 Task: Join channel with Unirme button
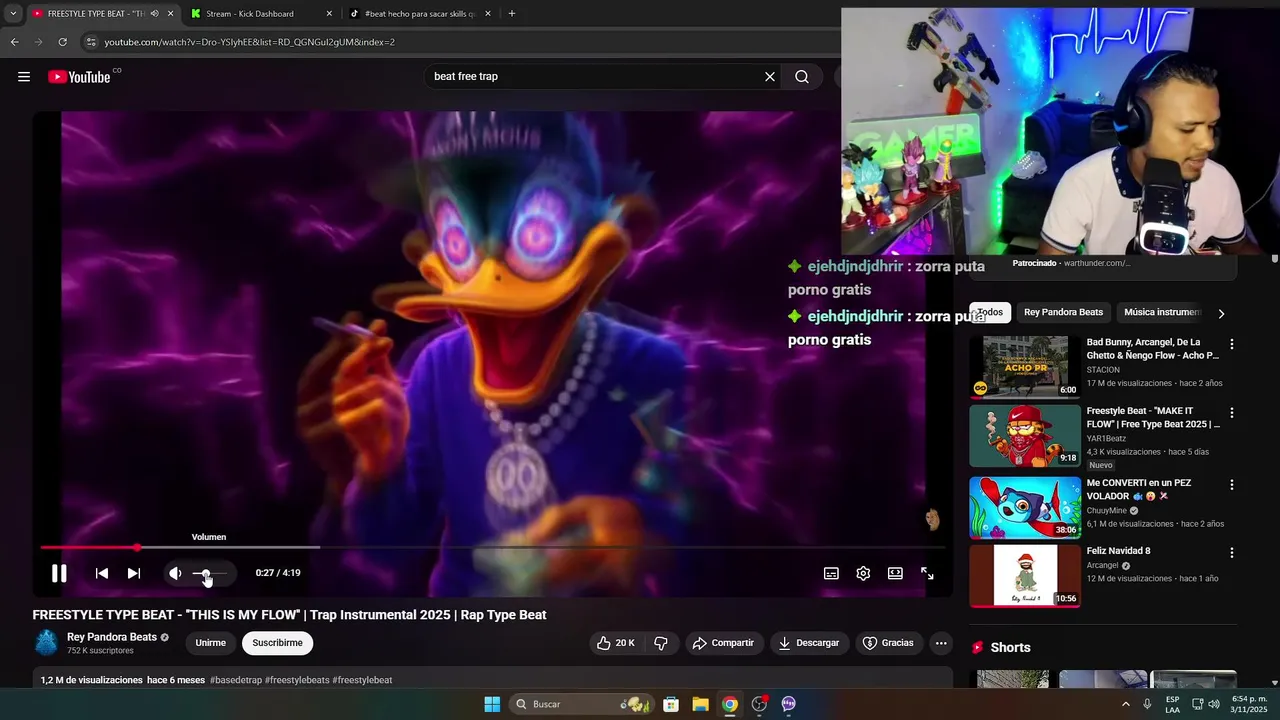coord(210,643)
